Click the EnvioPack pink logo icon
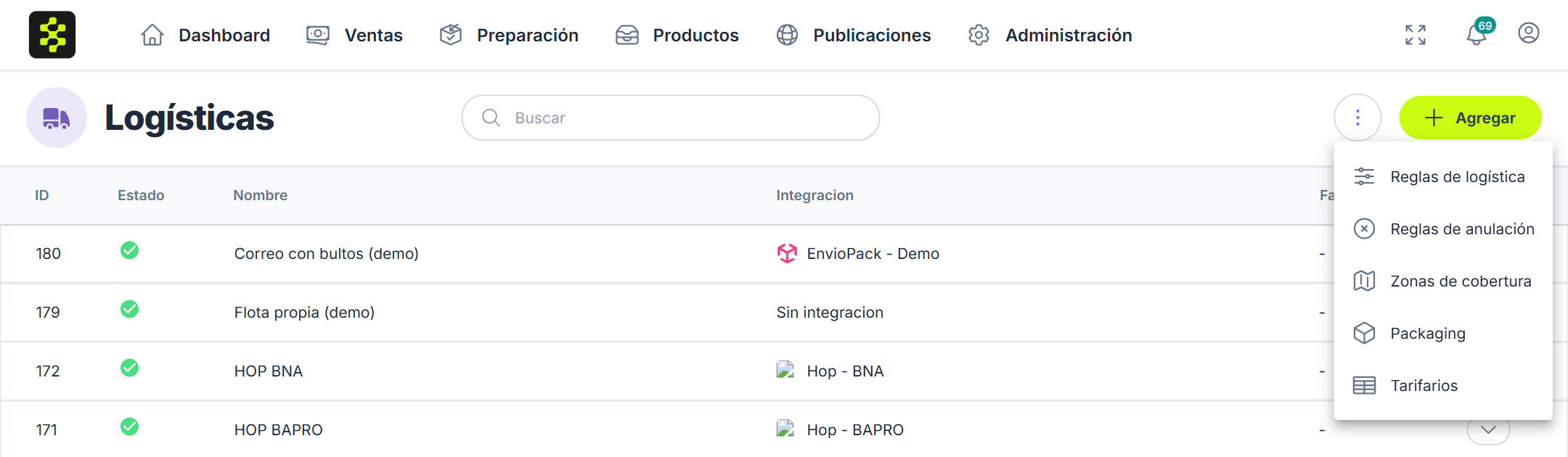Viewport: 1568px width, 457px height. pyautogui.click(x=787, y=253)
